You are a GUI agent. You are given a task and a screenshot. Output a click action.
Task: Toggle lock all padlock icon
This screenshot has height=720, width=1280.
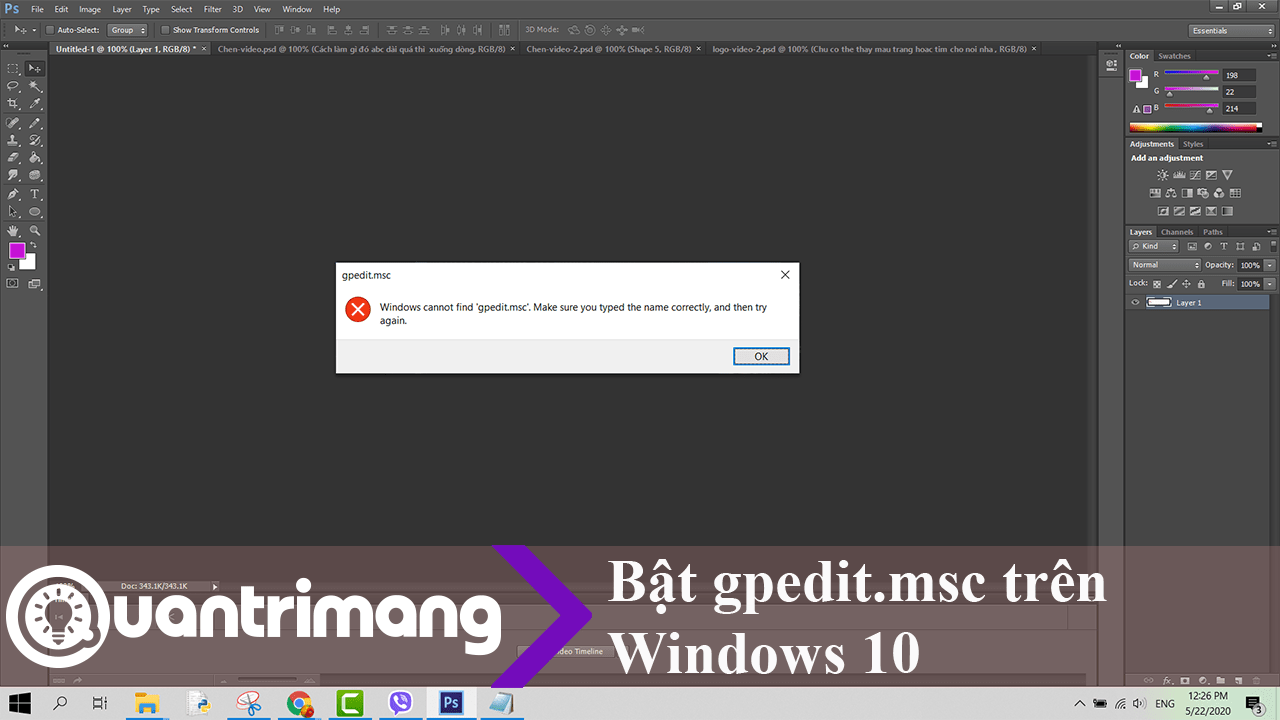(1201, 284)
